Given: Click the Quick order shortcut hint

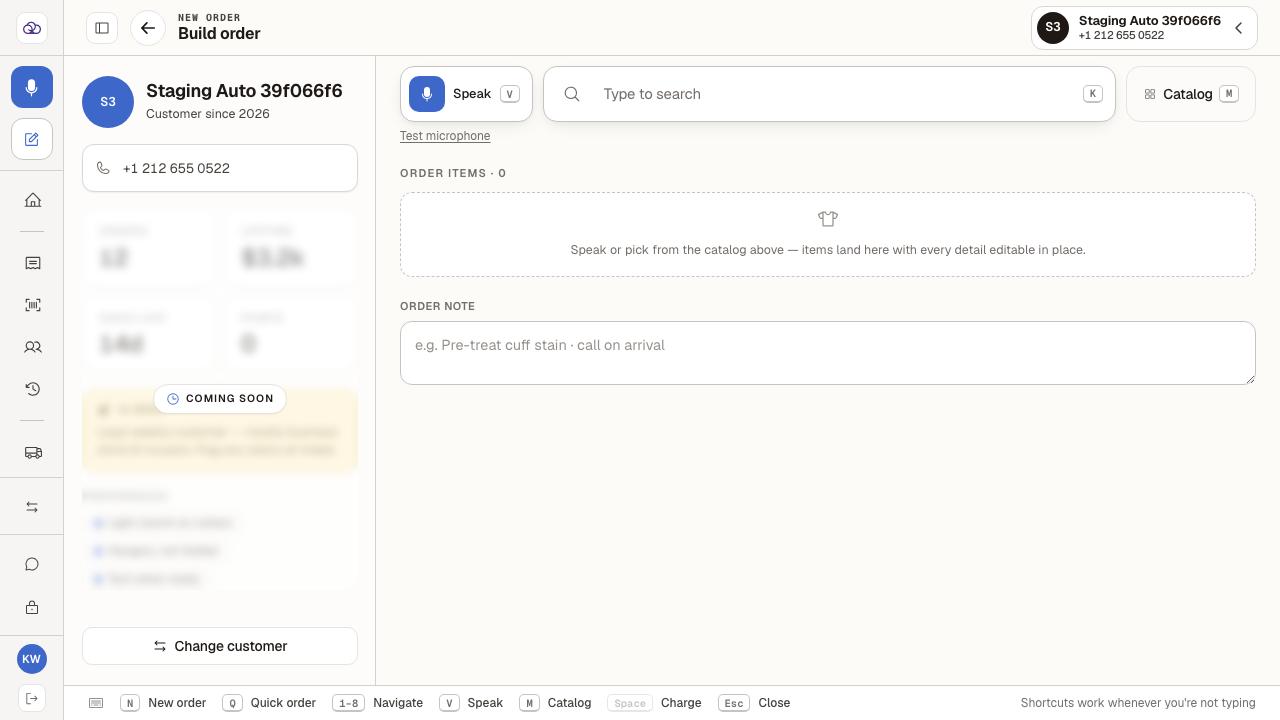Looking at the screenshot, I should coord(269,703).
